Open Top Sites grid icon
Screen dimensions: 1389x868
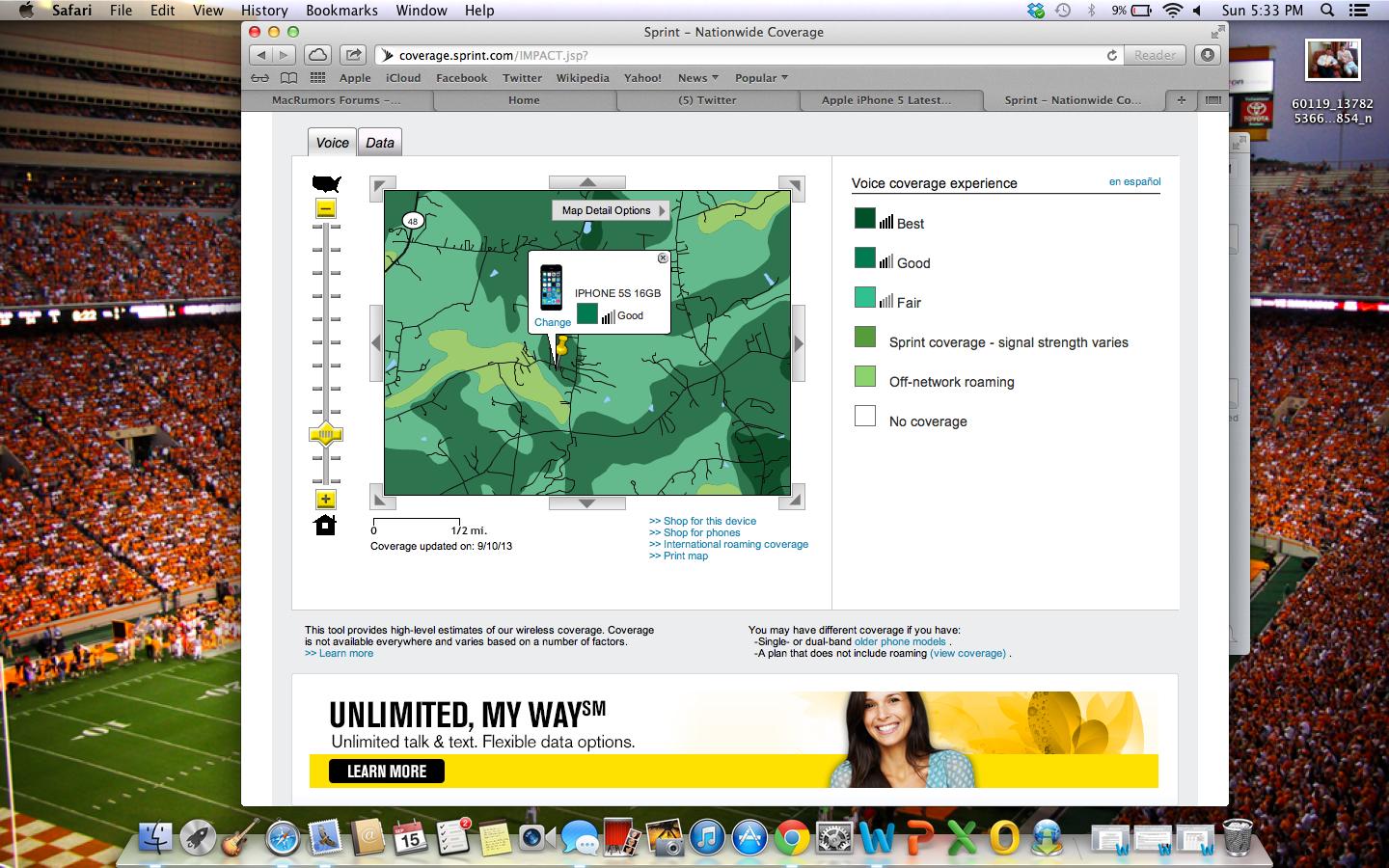click(317, 78)
